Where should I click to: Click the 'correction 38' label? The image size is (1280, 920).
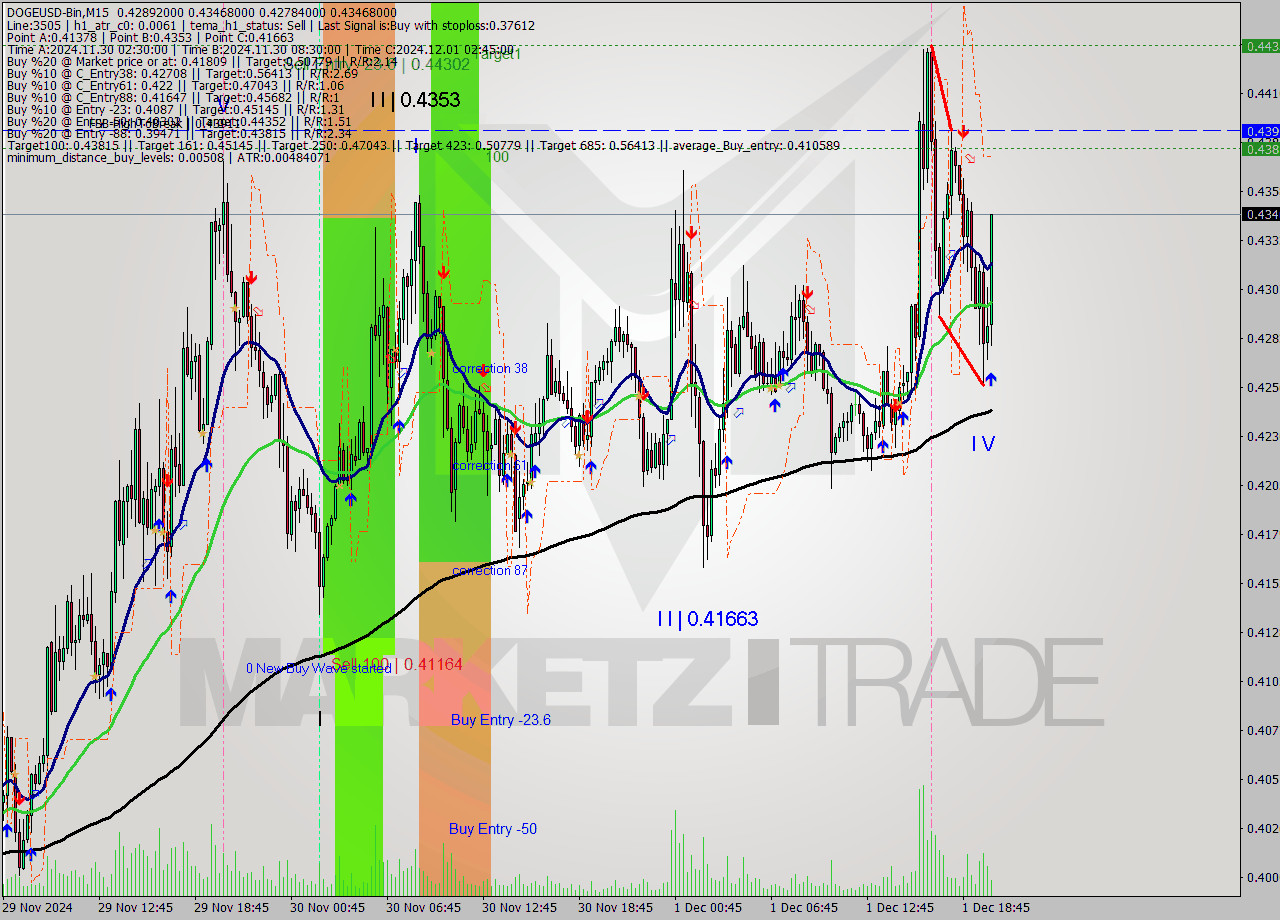point(490,368)
